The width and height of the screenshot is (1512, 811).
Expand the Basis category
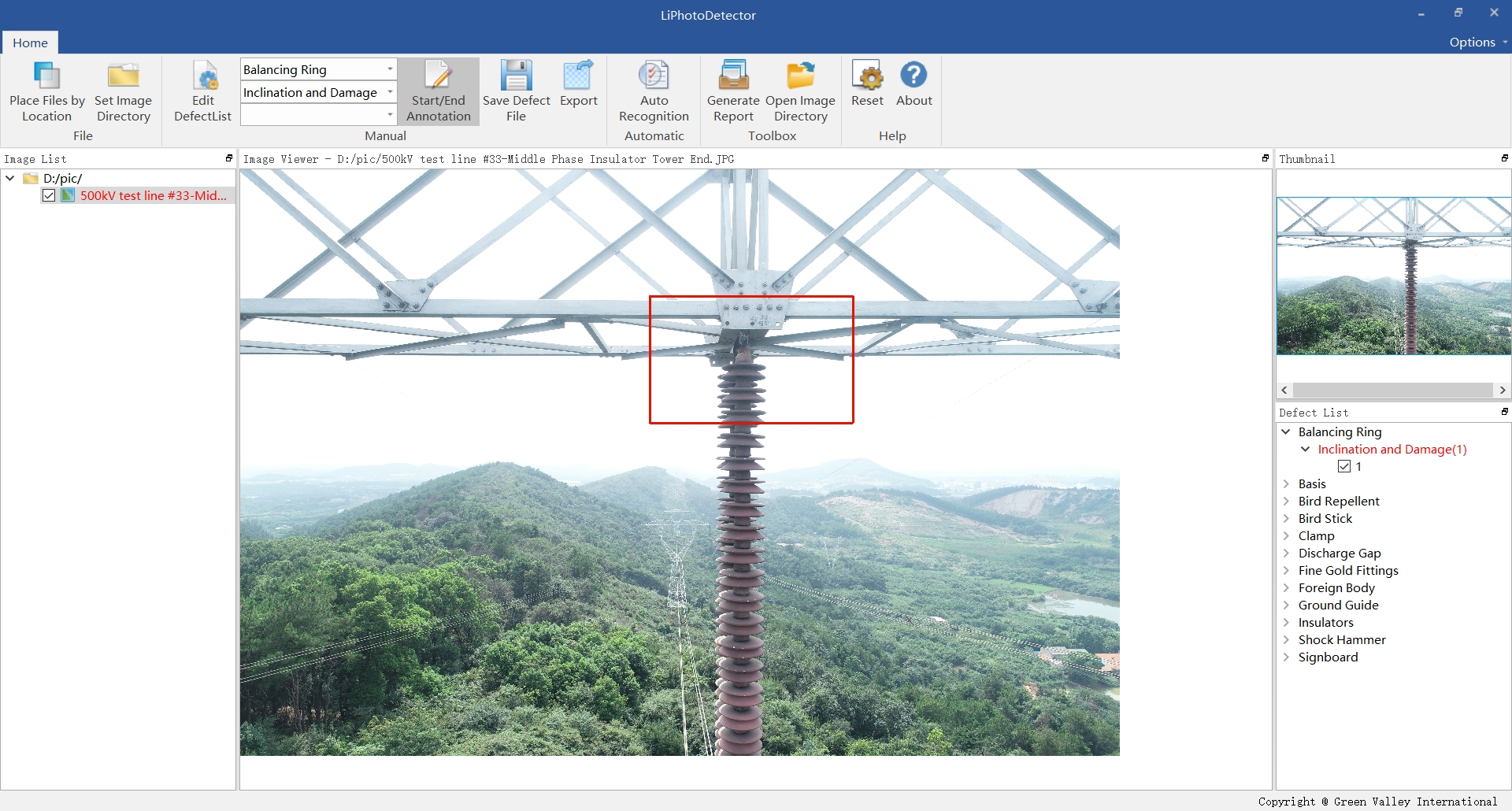pyautogui.click(x=1286, y=483)
